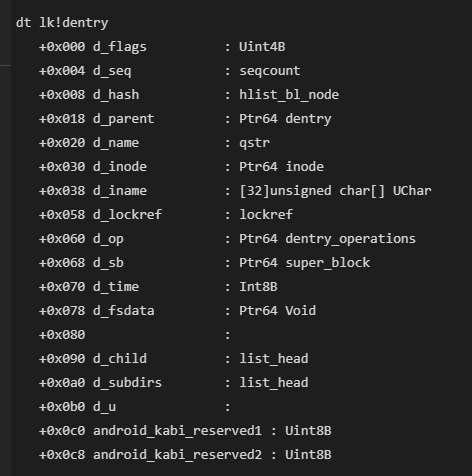Click the Ptr64 Void type of d_fsdata
Screen dimensions: 472x476
click(277, 311)
